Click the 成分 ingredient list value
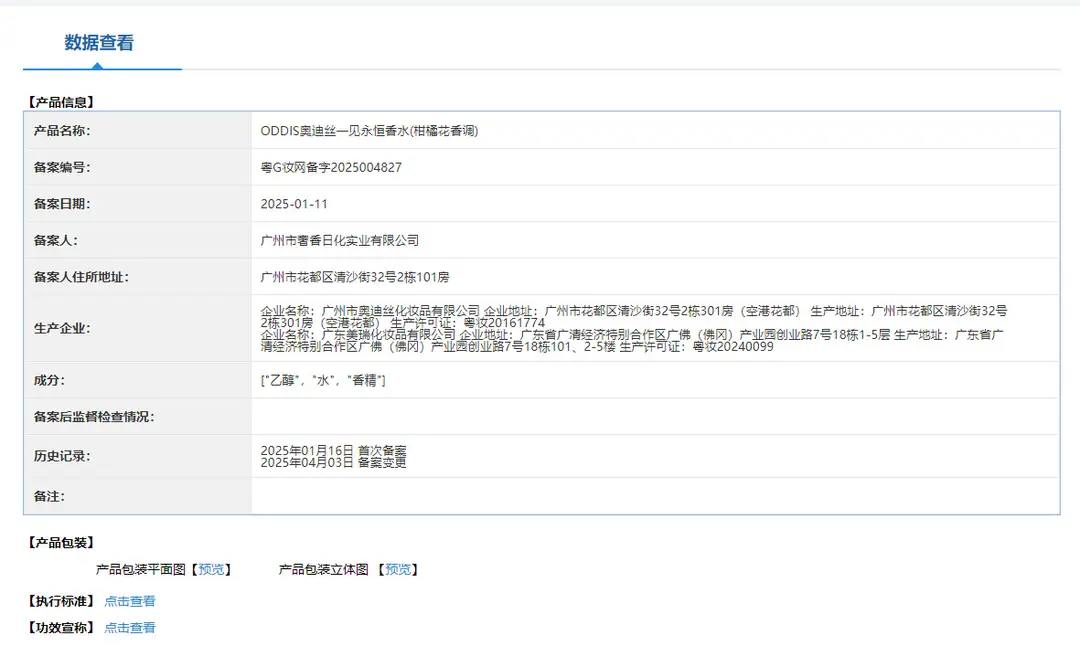 [323, 380]
